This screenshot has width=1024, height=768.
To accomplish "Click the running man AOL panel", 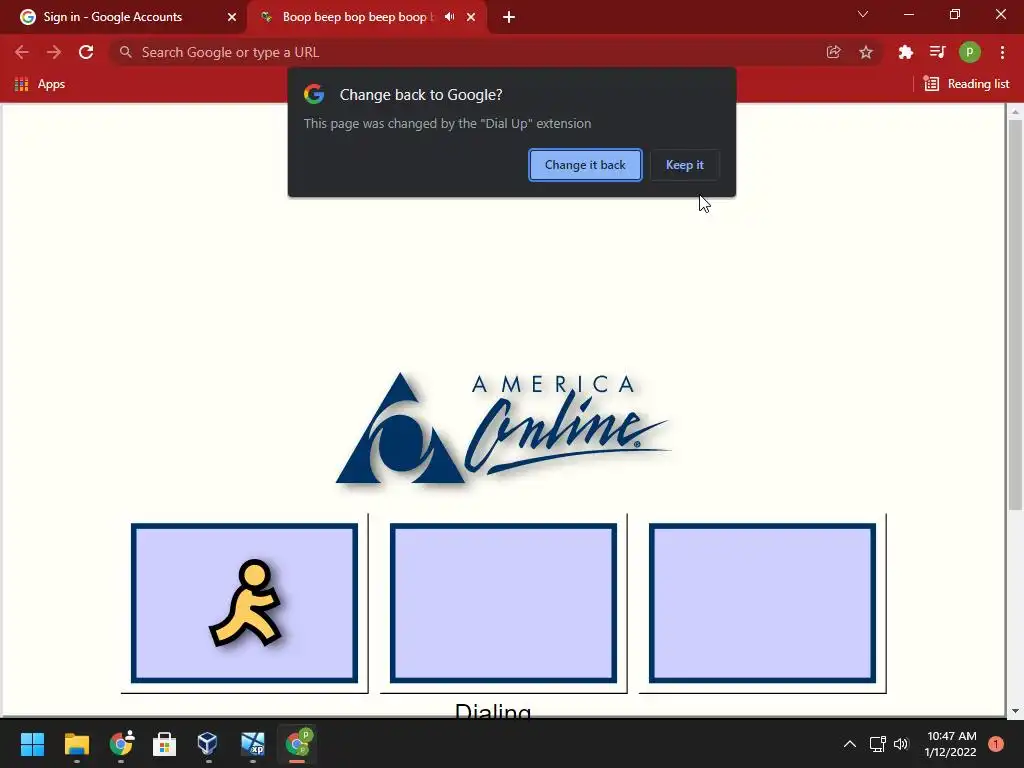I will point(244,603).
